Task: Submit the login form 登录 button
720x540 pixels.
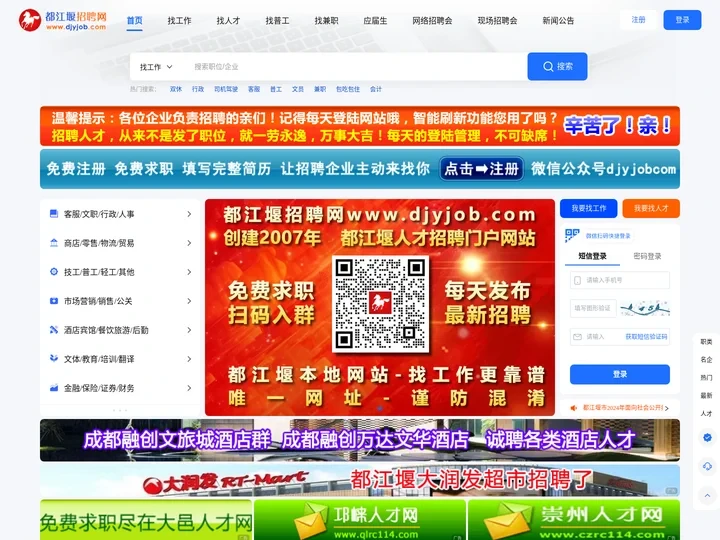Action: point(620,374)
